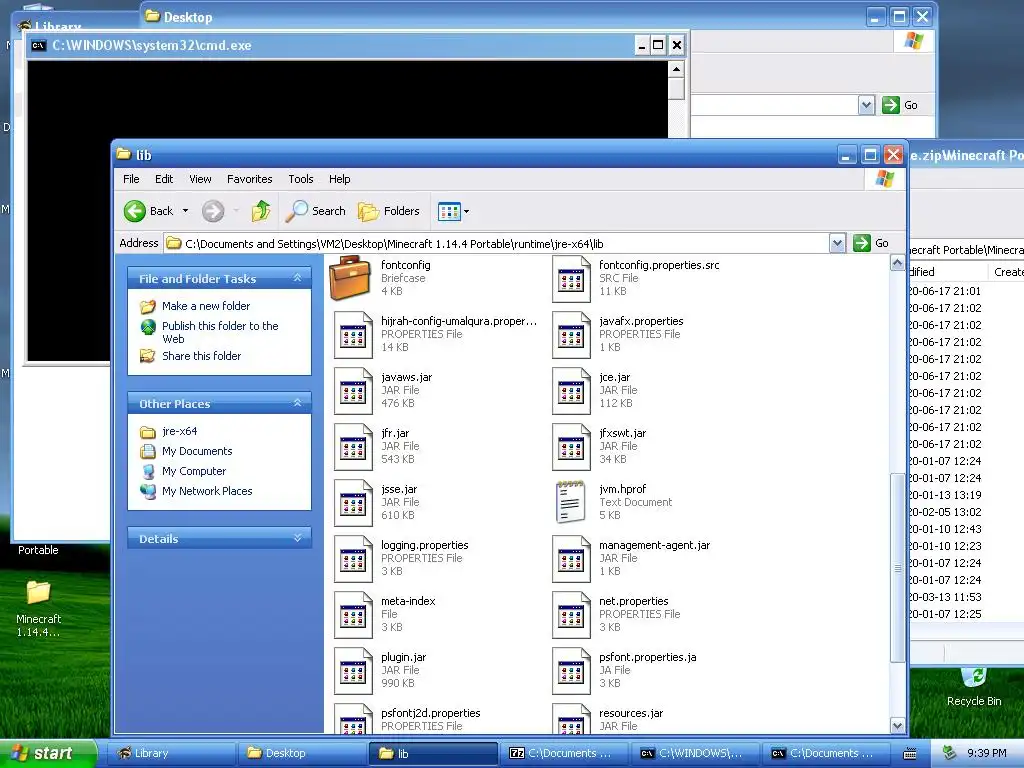Open Search in the lib window
This screenshot has width=1024, height=768.
click(317, 211)
